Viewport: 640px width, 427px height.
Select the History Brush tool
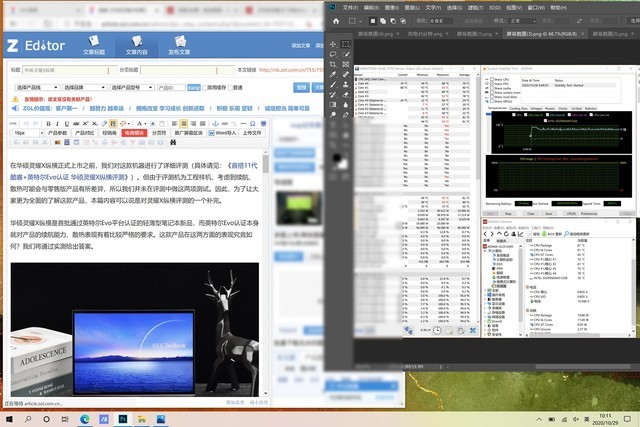[333, 95]
